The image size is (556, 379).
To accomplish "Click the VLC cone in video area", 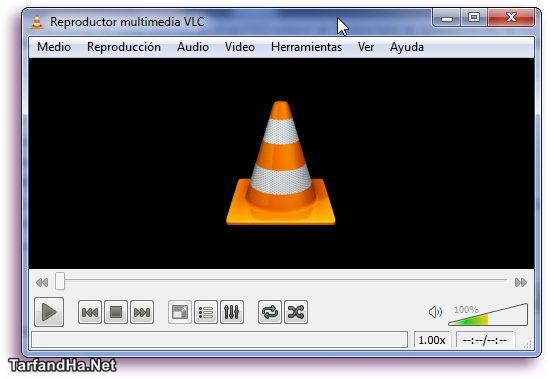I will (x=281, y=163).
